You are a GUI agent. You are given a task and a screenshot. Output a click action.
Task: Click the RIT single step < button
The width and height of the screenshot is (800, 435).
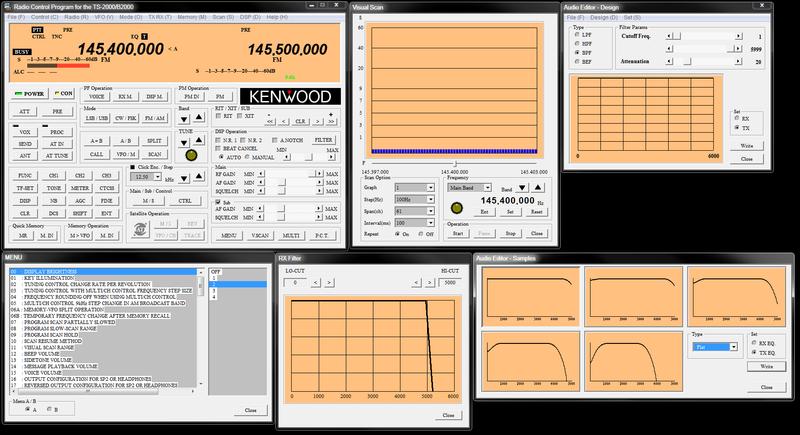coord(284,121)
